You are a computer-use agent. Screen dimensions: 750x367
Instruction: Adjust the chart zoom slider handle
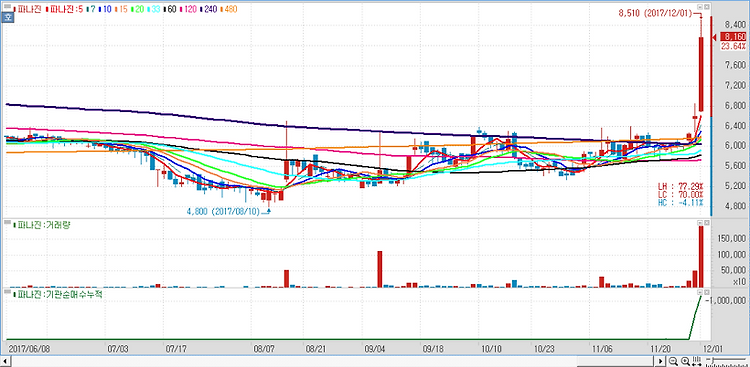(x=713, y=360)
